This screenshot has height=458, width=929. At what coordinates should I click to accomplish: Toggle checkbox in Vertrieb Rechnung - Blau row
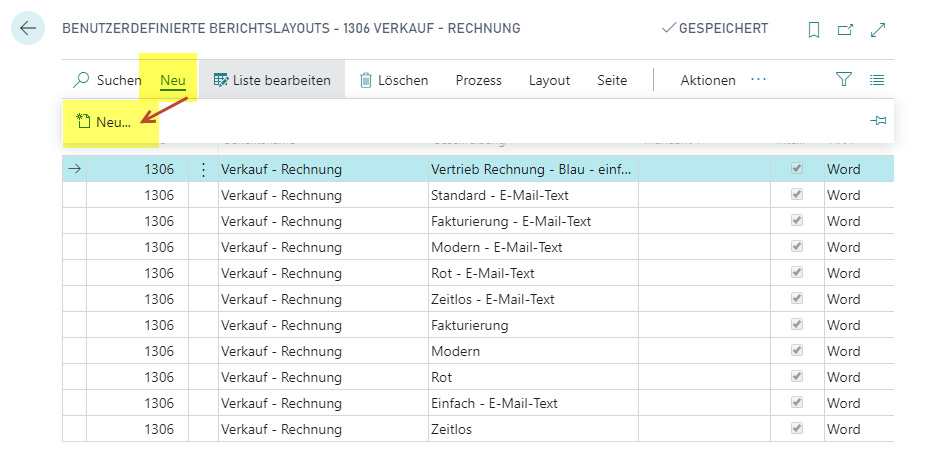[797, 168]
